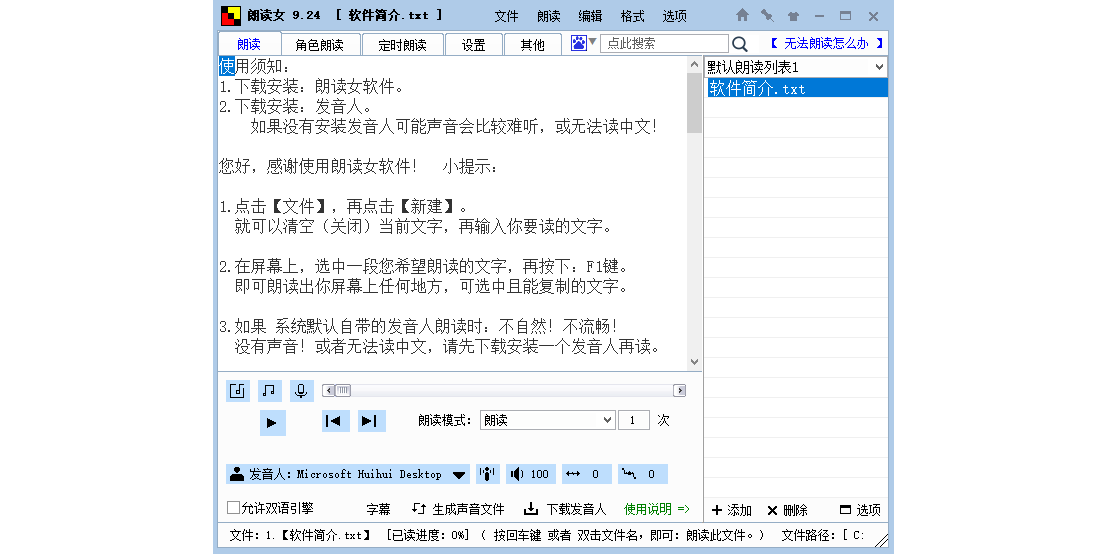Click the reading progress slider thumb
1108x554 pixels.
point(342,390)
